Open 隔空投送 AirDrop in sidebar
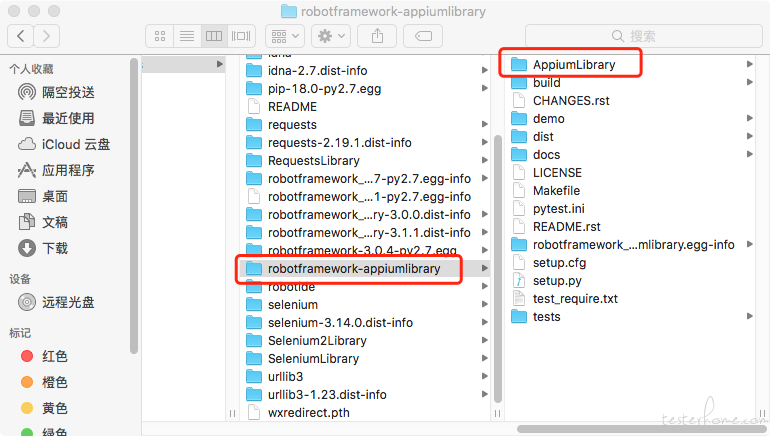The height and width of the screenshot is (436, 770). (x=56, y=92)
